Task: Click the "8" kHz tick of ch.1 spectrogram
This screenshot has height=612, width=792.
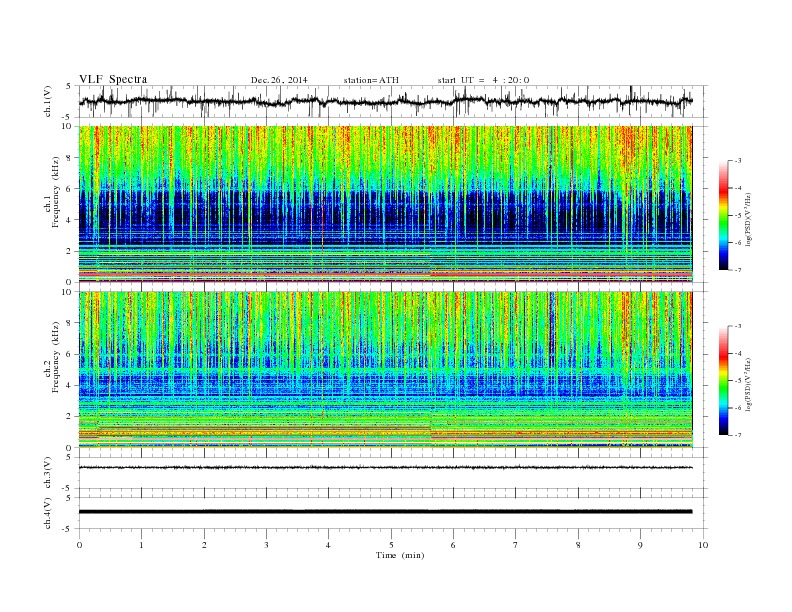Action: click(70, 158)
